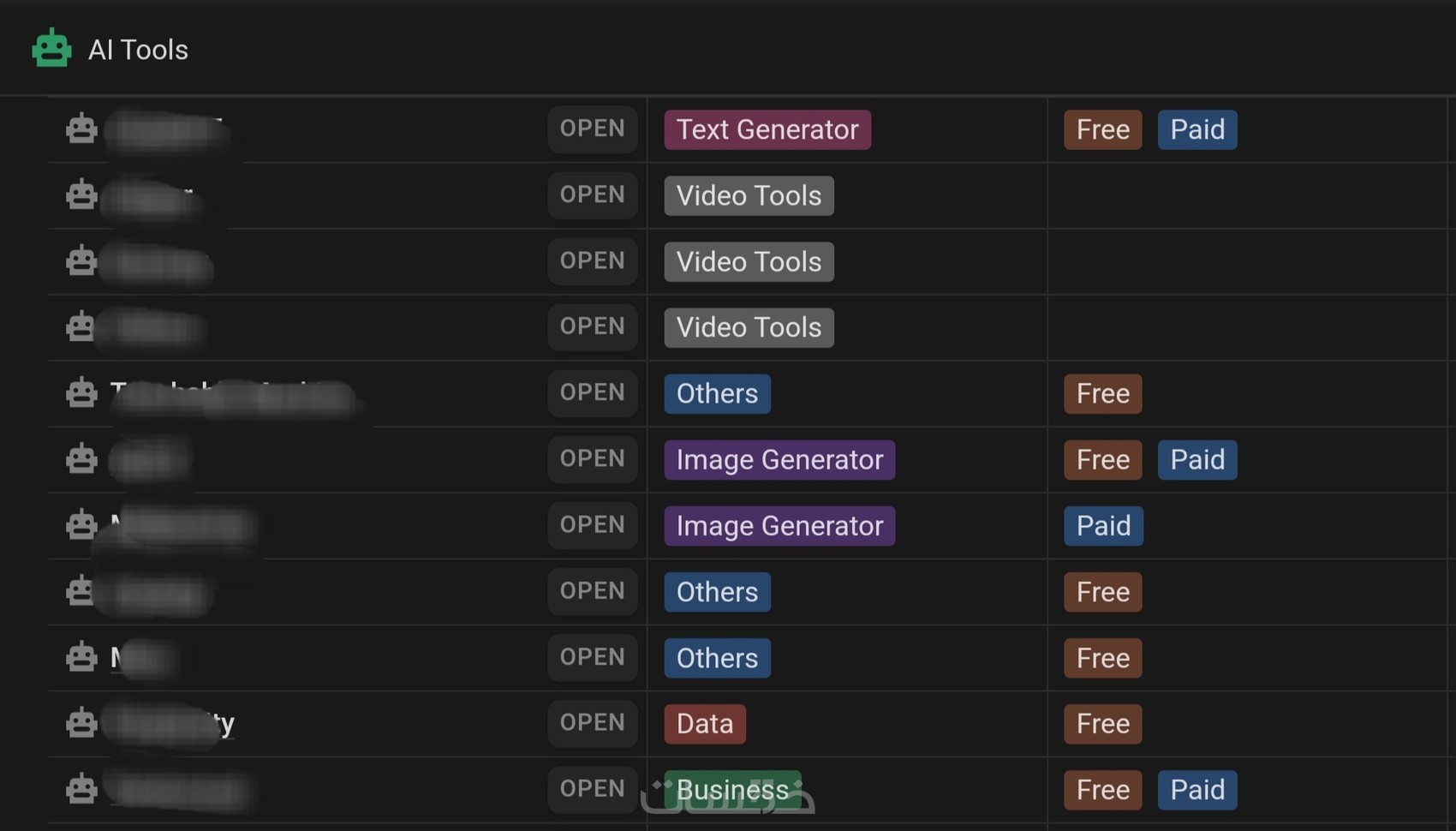1456x831 pixels.
Task: Click the green Business category tag
Action: pyautogui.click(x=732, y=789)
